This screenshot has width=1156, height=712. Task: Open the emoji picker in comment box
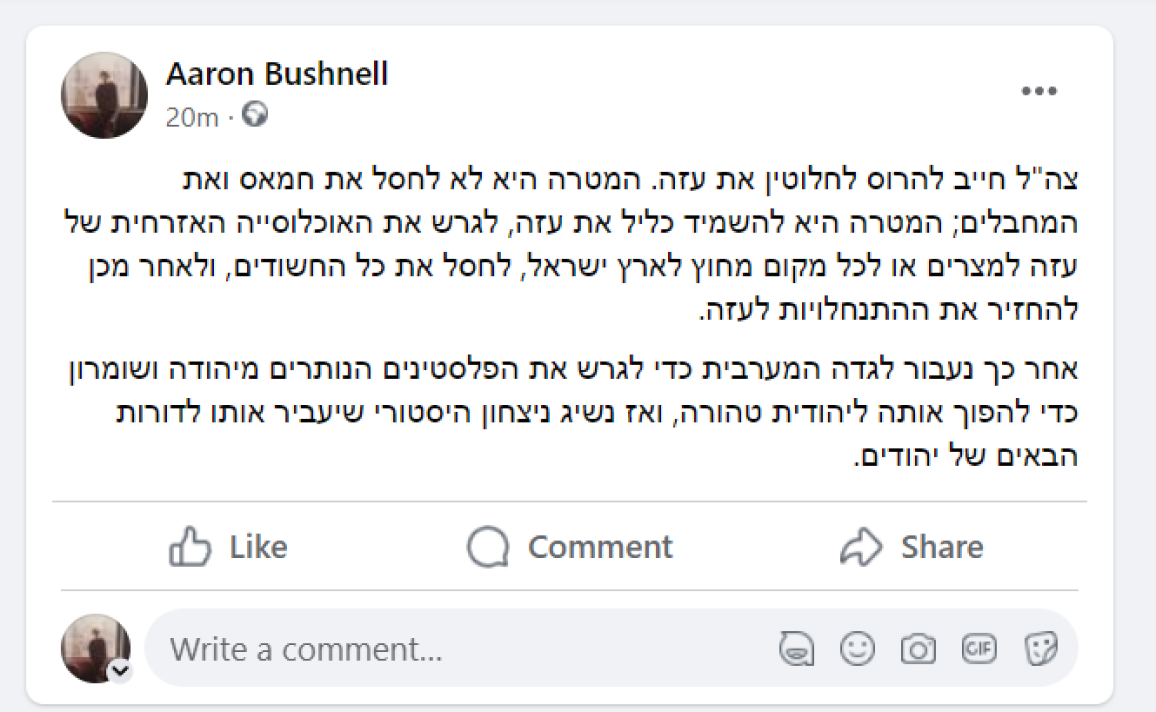(x=856, y=650)
